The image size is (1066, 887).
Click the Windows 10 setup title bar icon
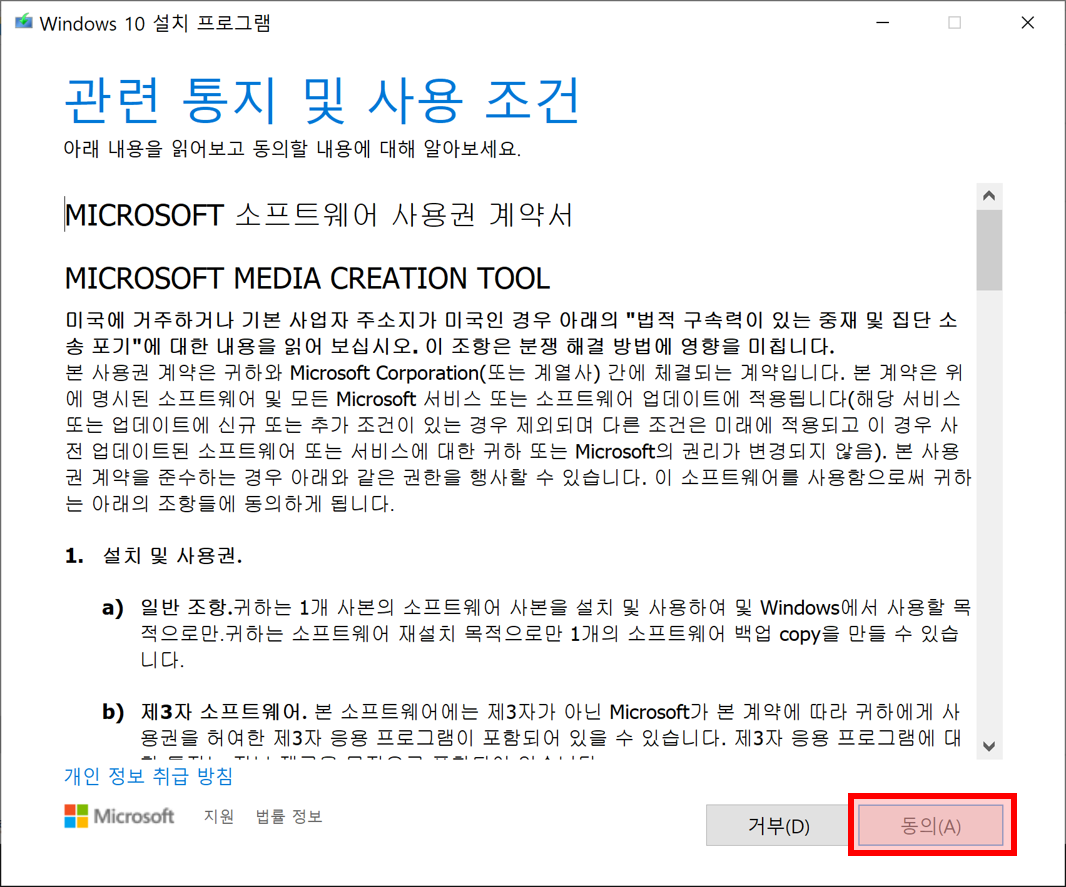click(x=24, y=22)
